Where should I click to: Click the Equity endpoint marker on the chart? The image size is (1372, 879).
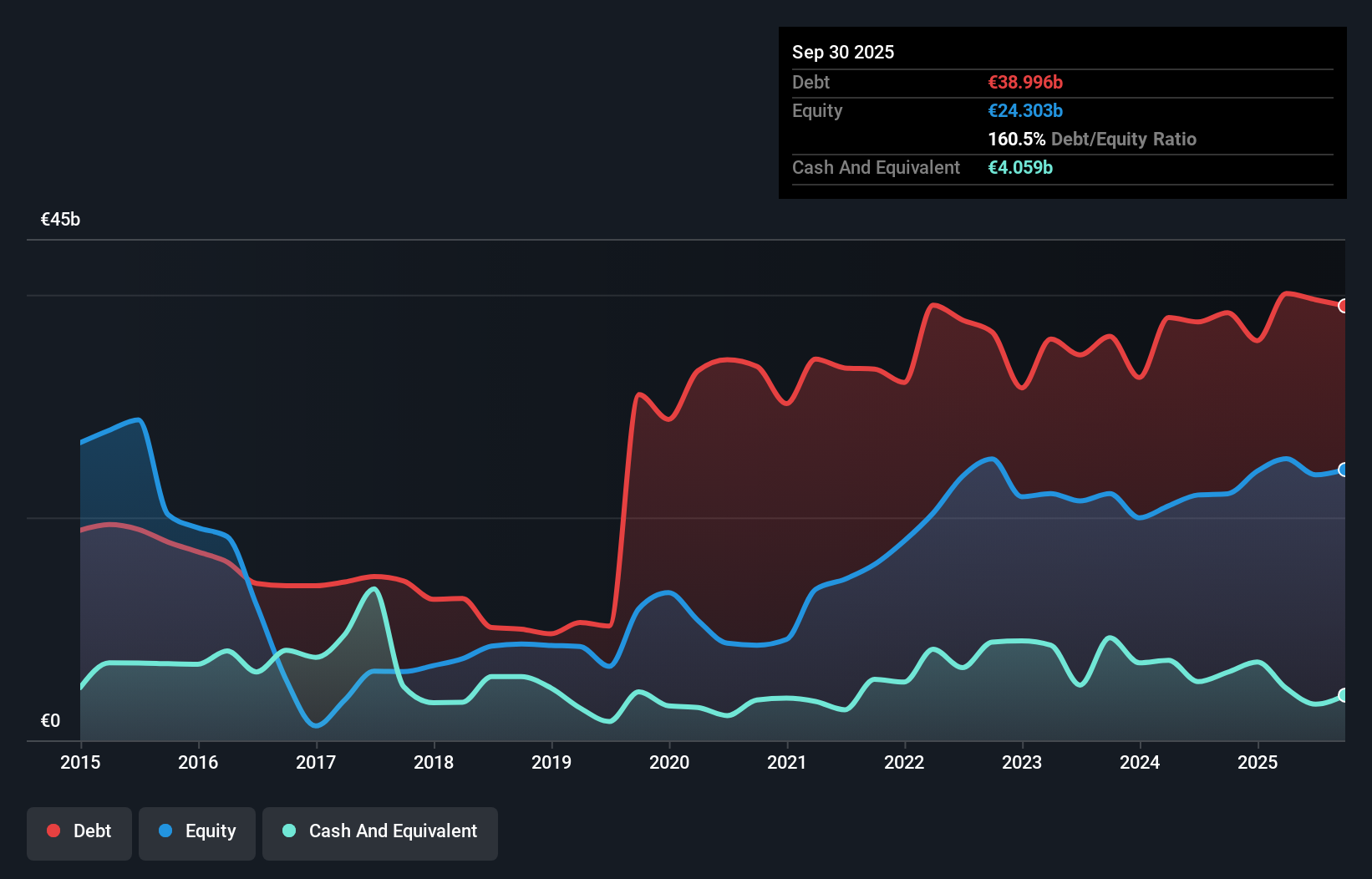point(1344,470)
